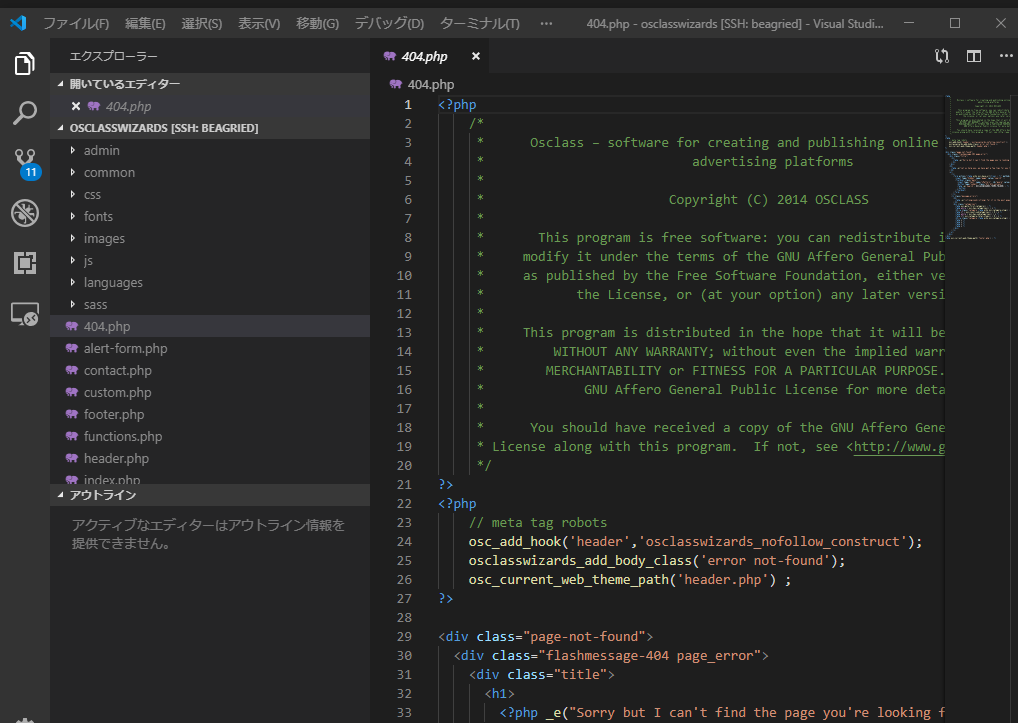Viewport: 1018px width, 723px height.
Task: Click Copyright (C) 2014 OSCLASS comment
Action: pos(769,200)
